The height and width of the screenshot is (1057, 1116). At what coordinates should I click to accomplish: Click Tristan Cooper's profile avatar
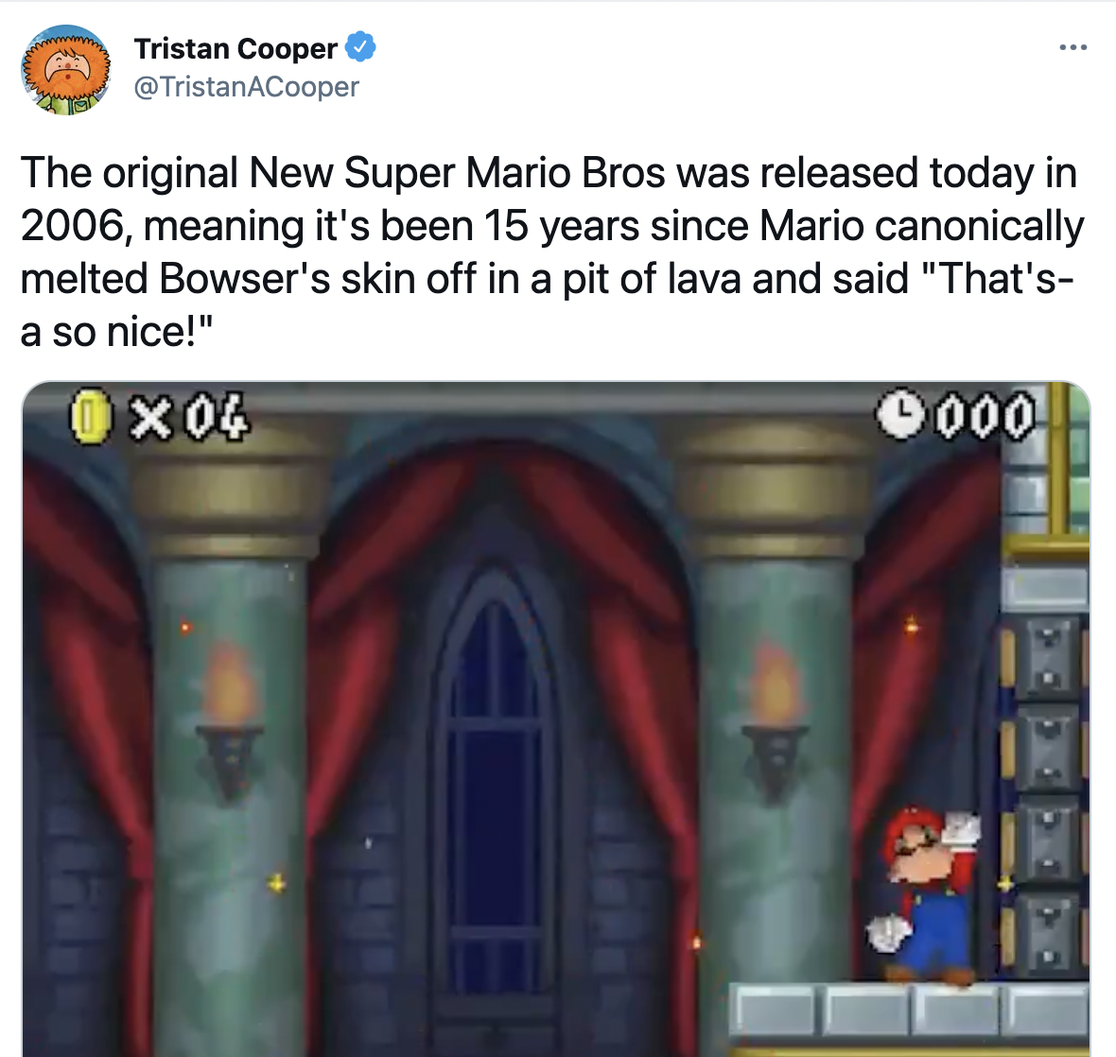tap(66, 70)
